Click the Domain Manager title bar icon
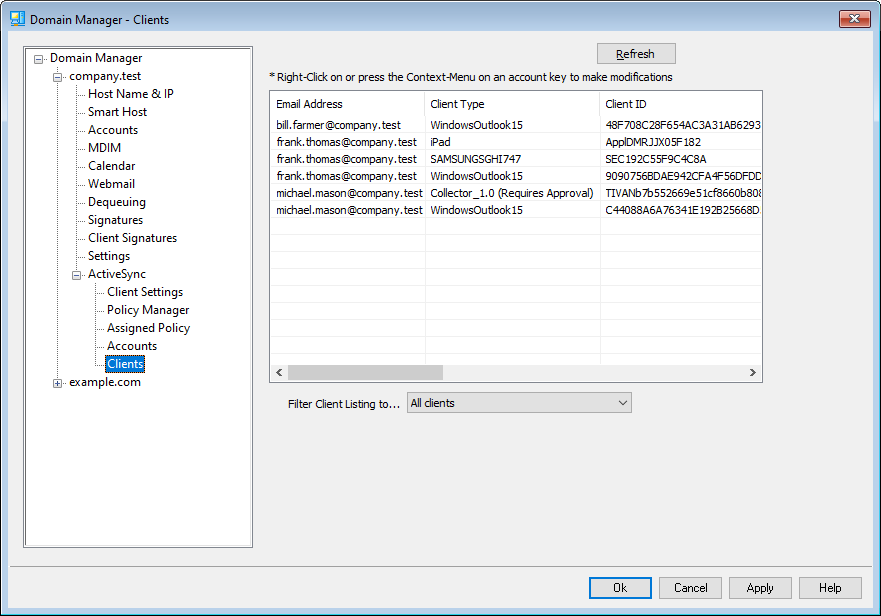 17,19
